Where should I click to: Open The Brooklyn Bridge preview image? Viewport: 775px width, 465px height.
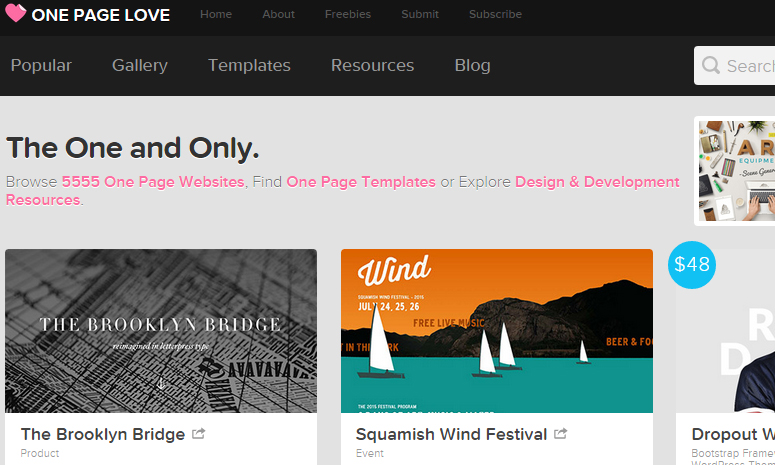[161, 331]
